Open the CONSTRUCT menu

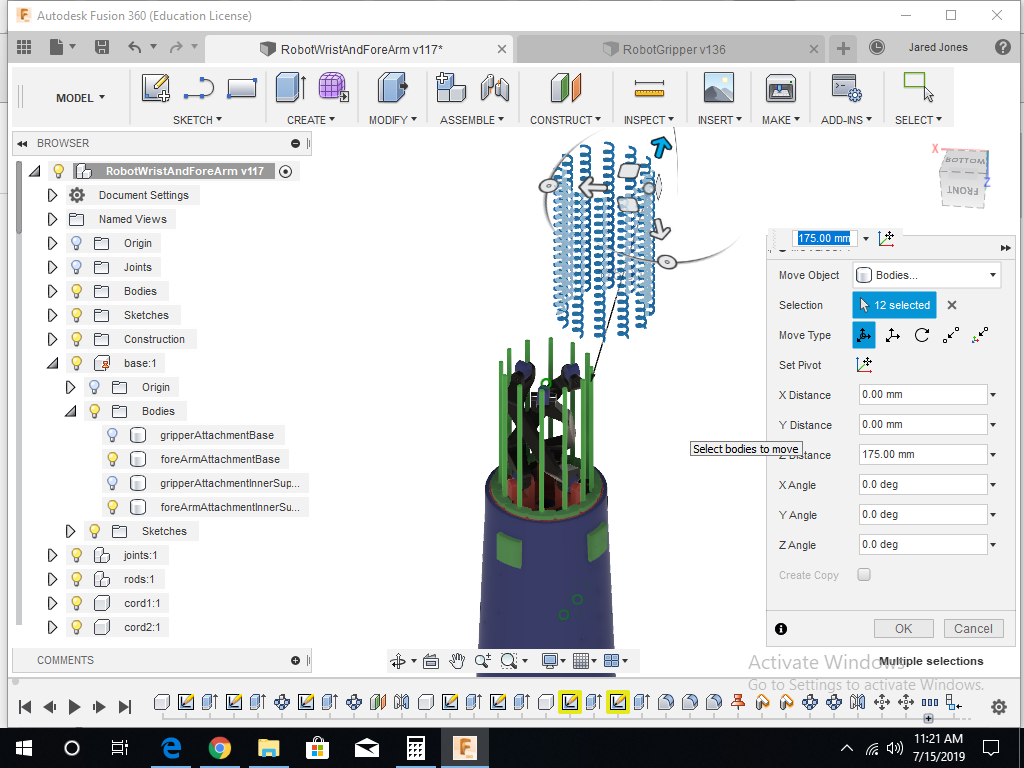coord(565,120)
